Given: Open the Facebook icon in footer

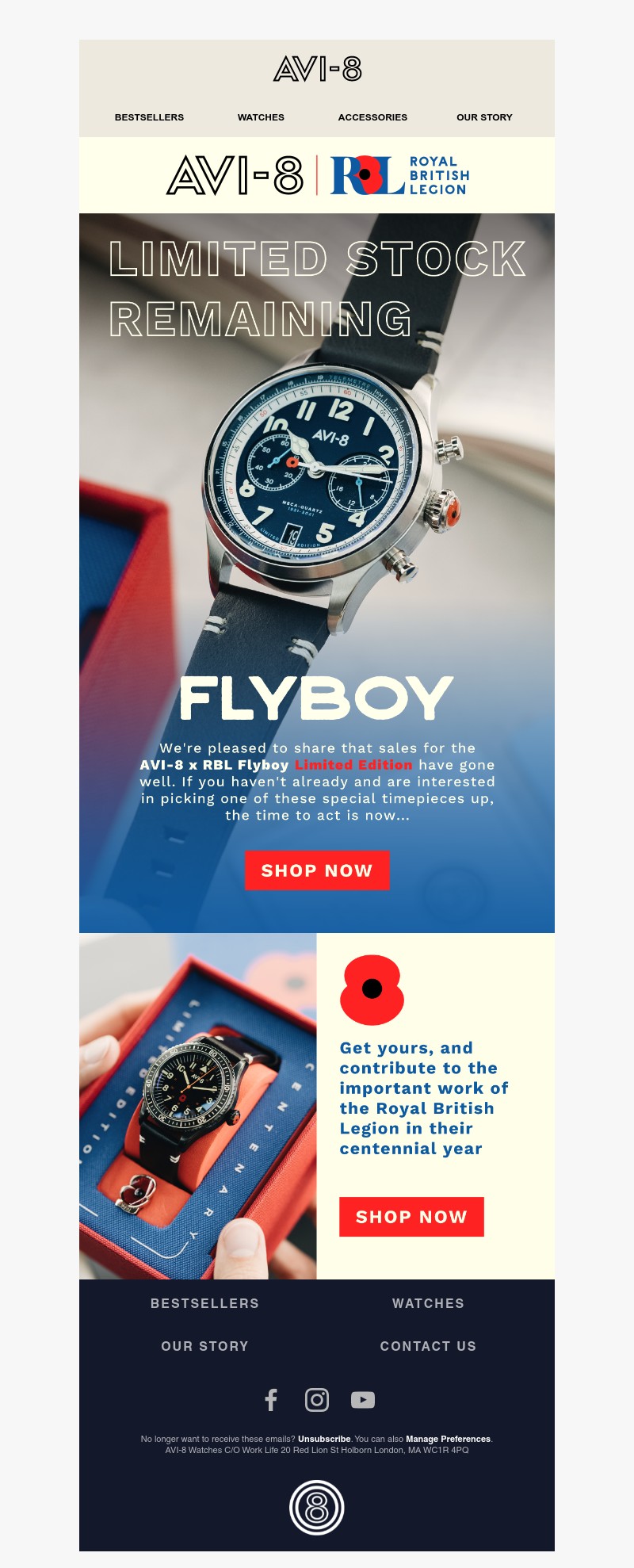Looking at the screenshot, I should click(271, 1400).
